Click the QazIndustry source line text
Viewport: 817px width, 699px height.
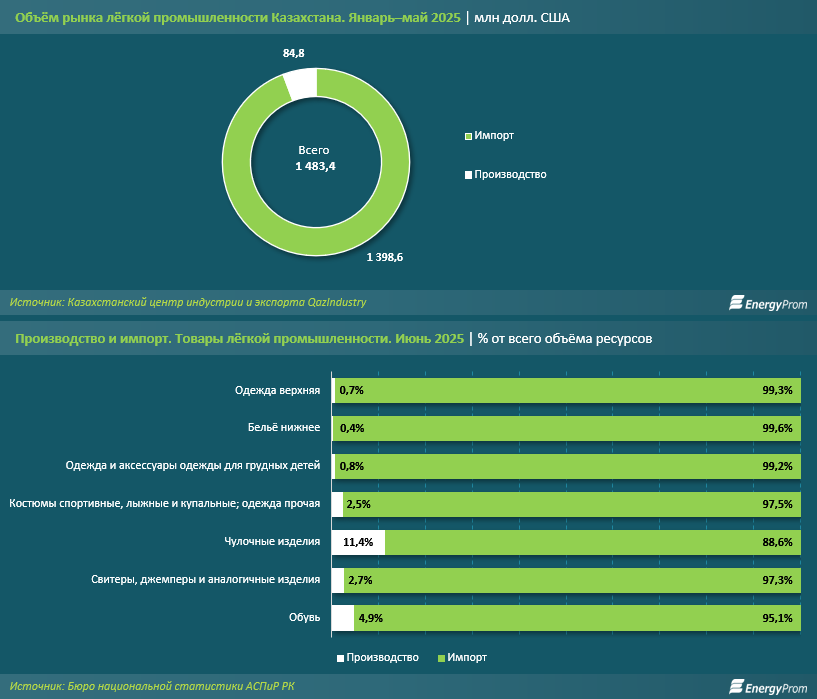point(188,302)
